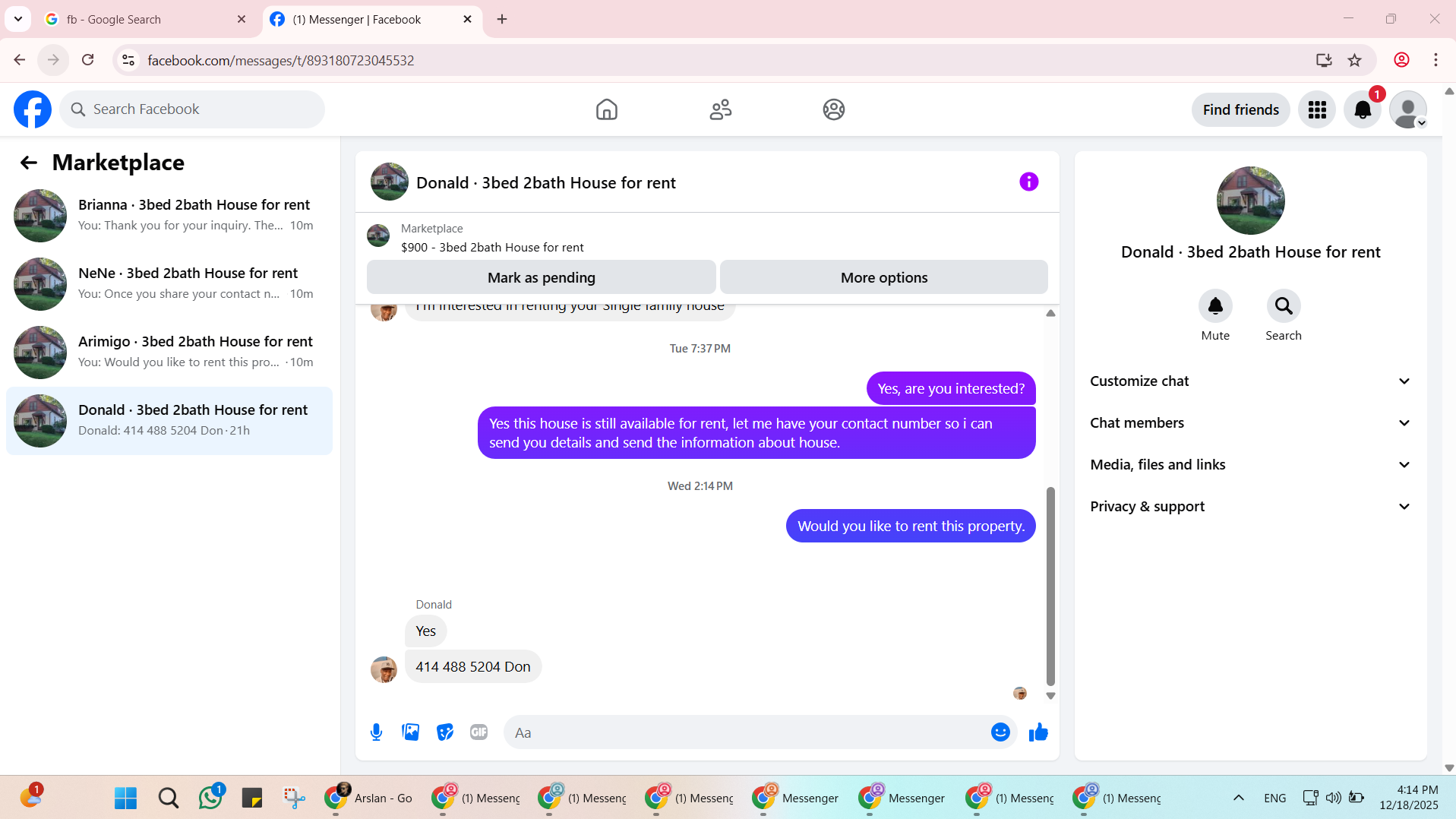Click the chat scroll up arrow

(x=1050, y=313)
